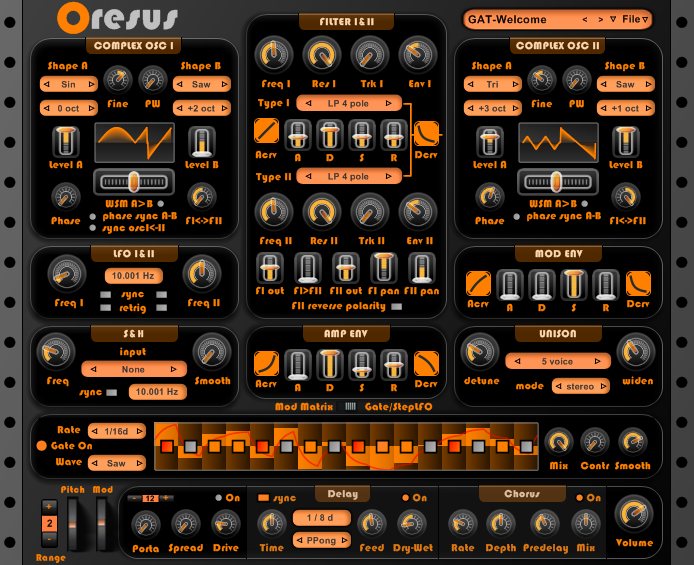Toggle FII reverse polarity switch
Viewport: 694px width, 565px height.
point(399,306)
